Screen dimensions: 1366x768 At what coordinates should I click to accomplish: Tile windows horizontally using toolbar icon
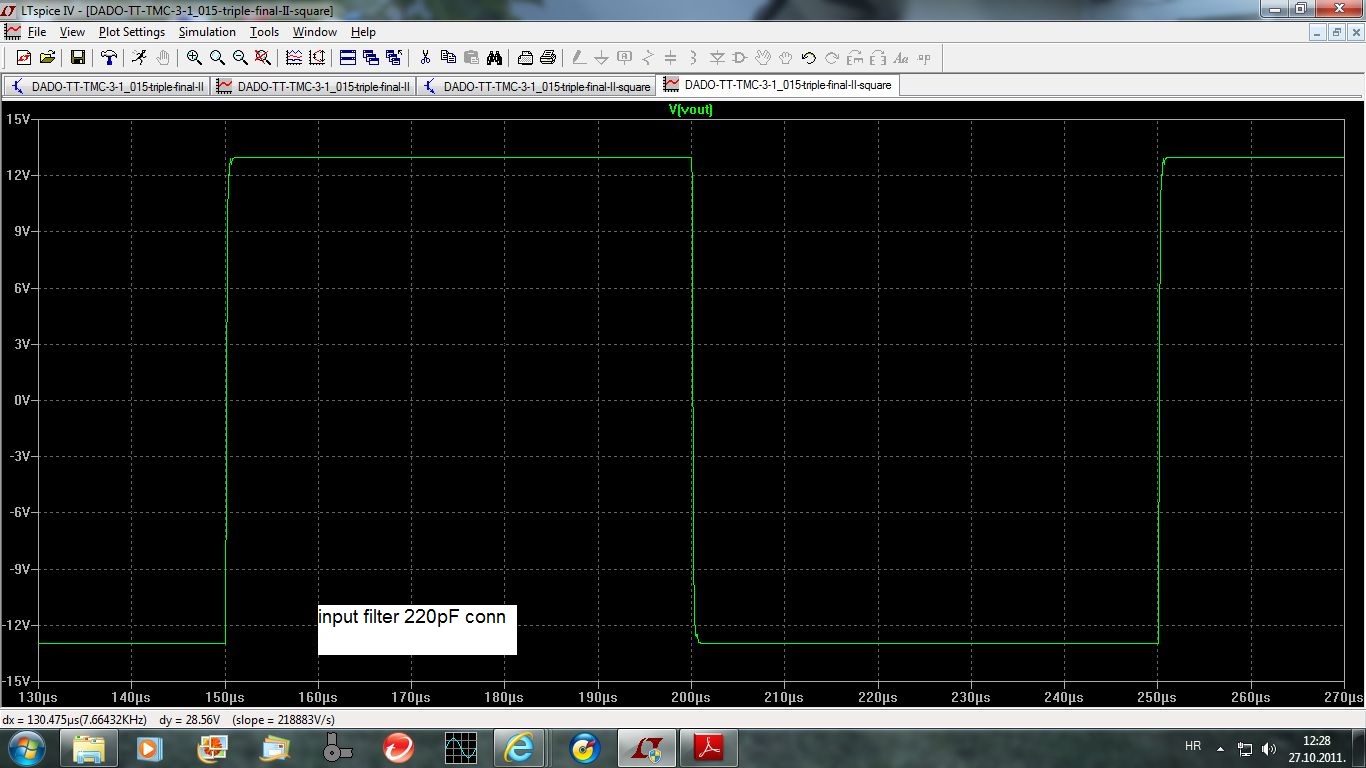[348, 58]
